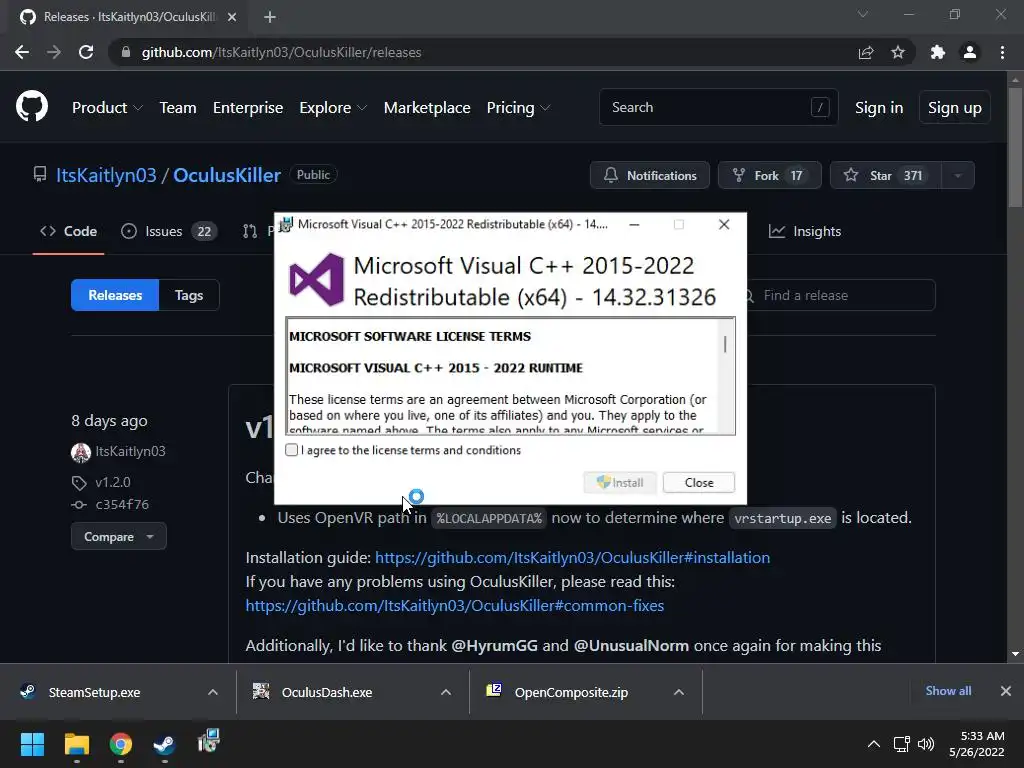Image resolution: width=1024 pixels, height=768 pixels.
Task: Open the installer icon in the taskbar
Action: click(209, 741)
